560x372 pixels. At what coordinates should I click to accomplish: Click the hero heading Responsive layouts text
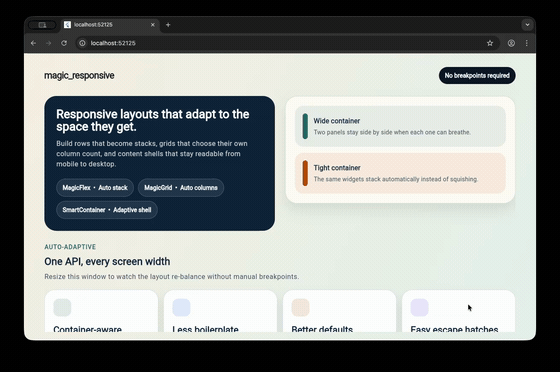click(152, 120)
